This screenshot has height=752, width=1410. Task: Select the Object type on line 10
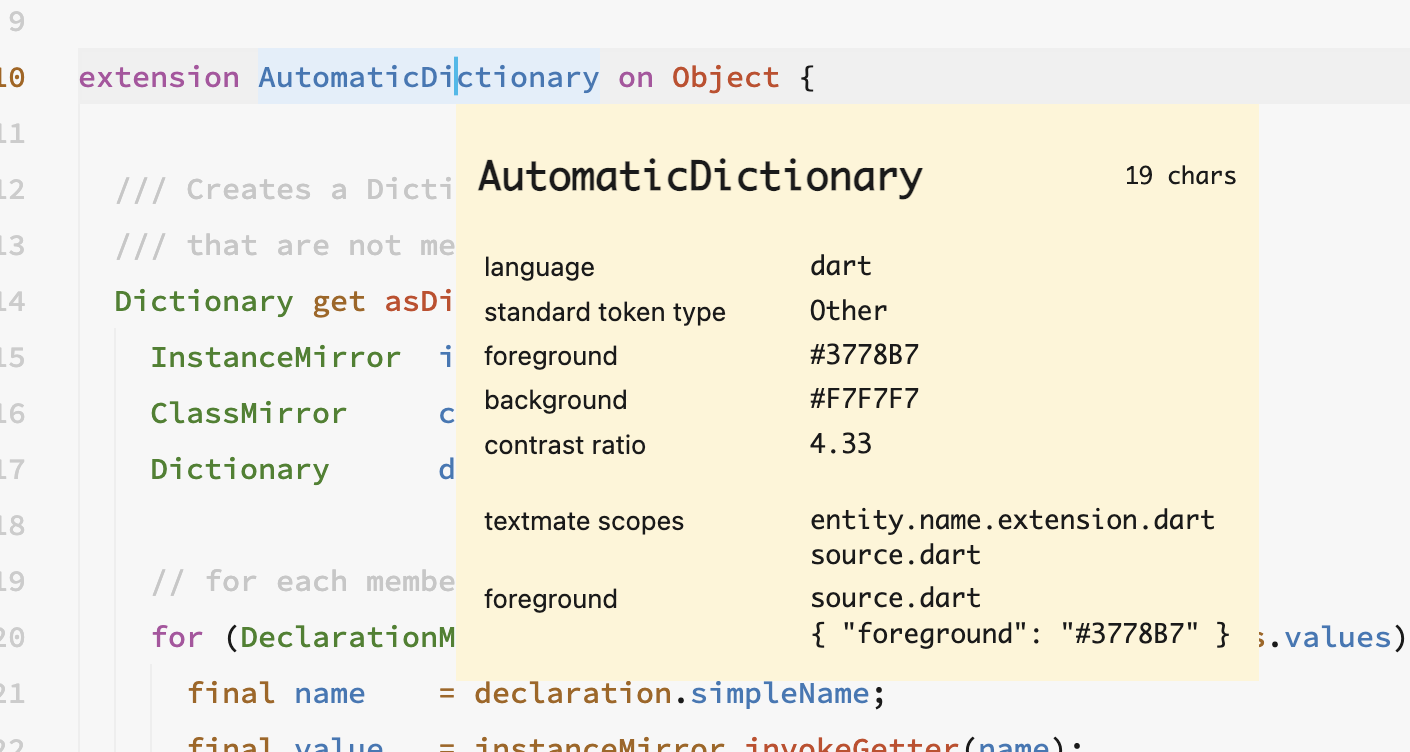click(x=726, y=76)
